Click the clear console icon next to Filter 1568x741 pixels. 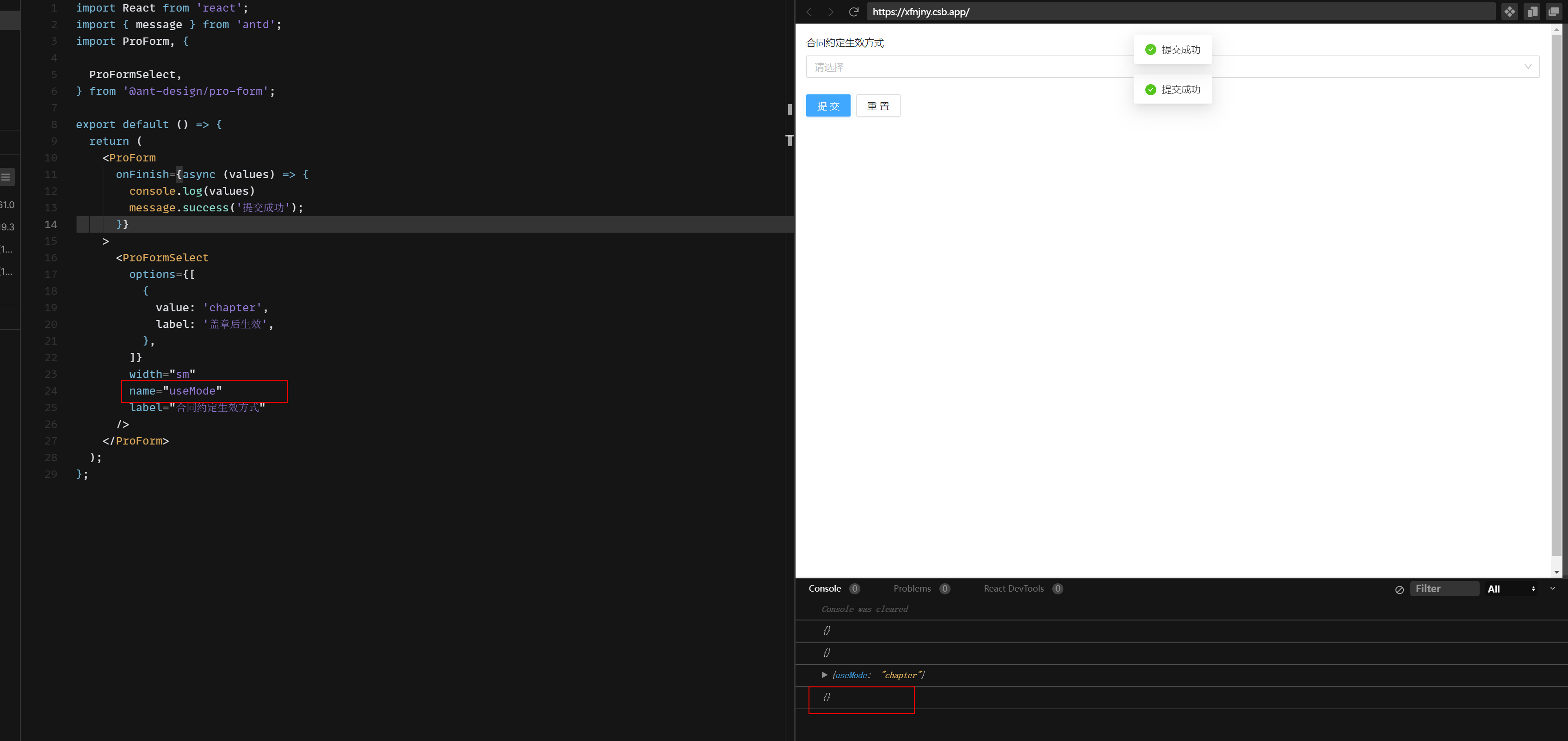tap(1399, 589)
